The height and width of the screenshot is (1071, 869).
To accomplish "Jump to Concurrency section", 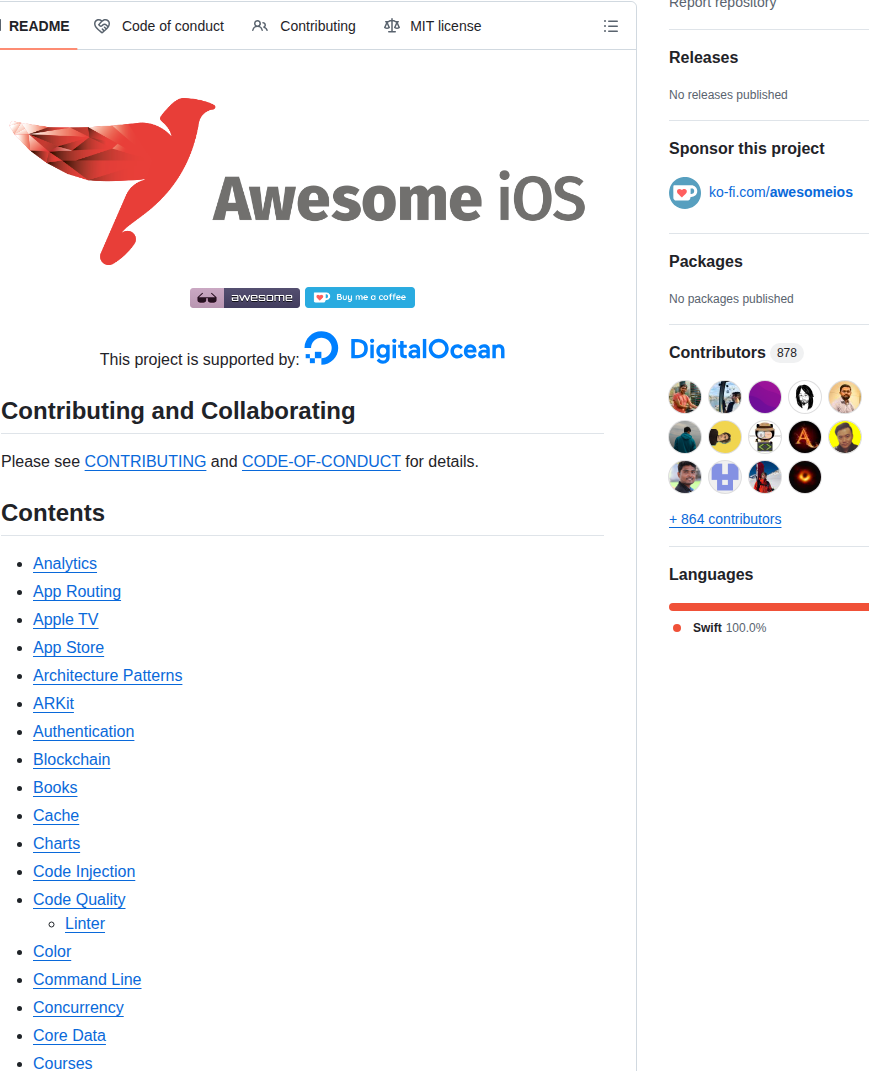I will click(x=79, y=1007).
